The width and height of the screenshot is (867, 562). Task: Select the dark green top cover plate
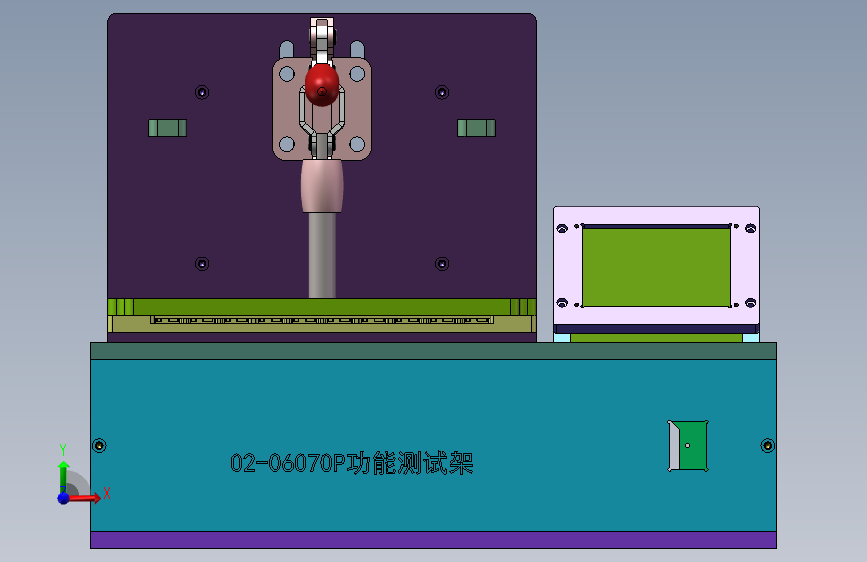[x=434, y=351]
